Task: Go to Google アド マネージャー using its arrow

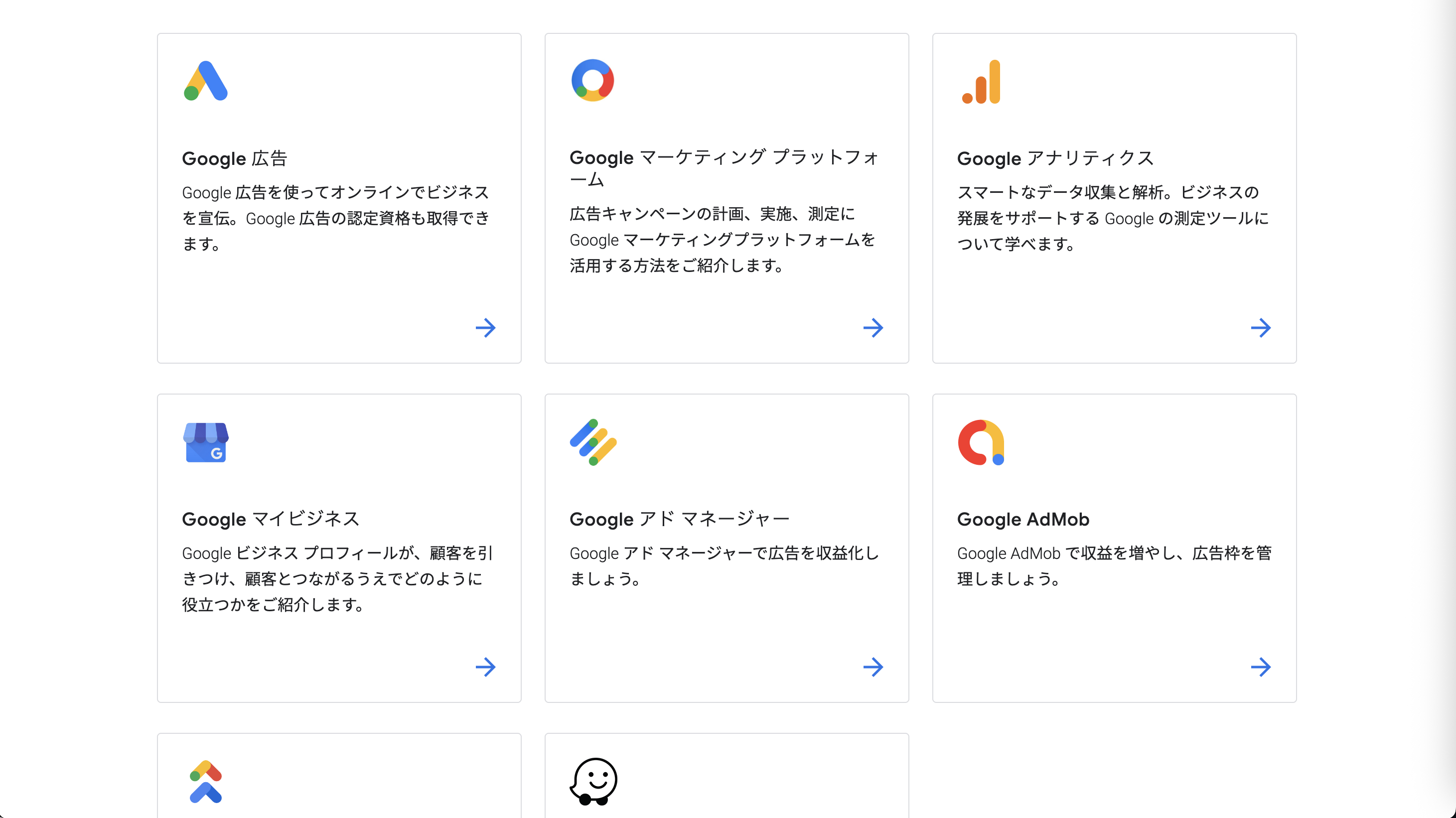Action: [x=874, y=667]
